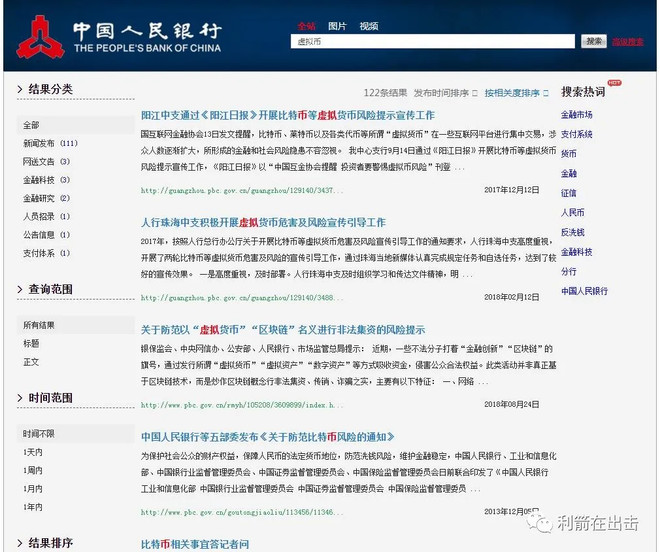This screenshot has height=552, width=660.
Task: Click hot search term 货币
Action: tap(569, 154)
